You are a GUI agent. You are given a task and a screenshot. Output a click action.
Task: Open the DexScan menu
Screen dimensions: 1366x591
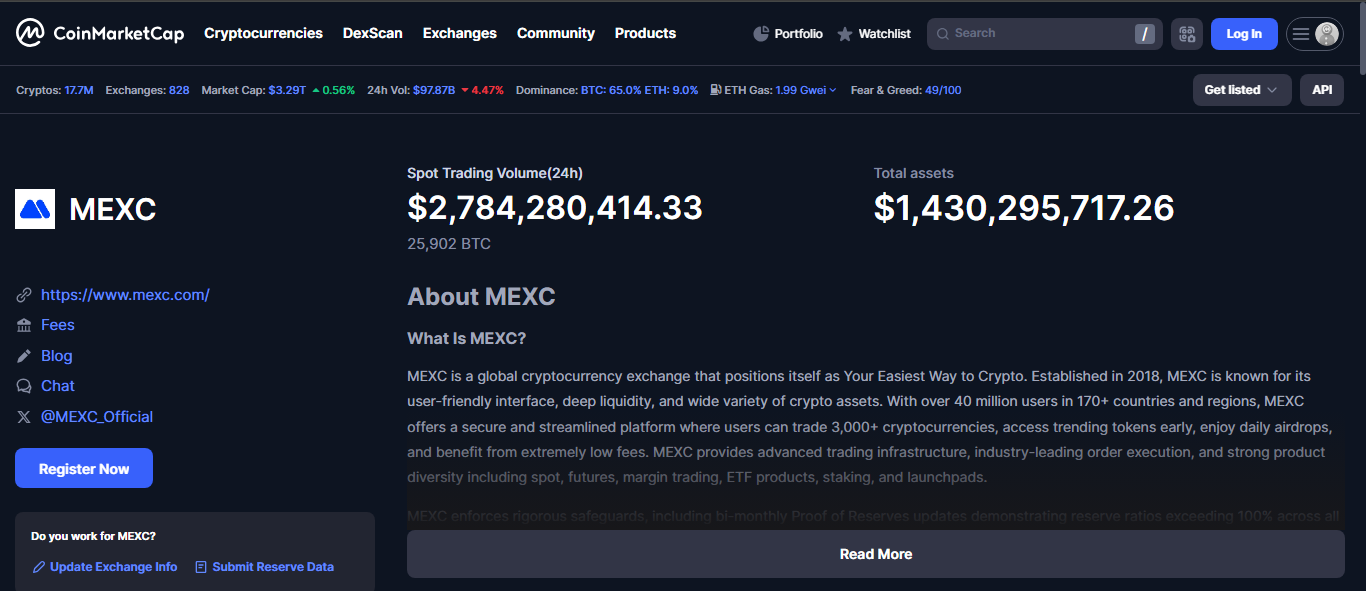tap(373, 33)
